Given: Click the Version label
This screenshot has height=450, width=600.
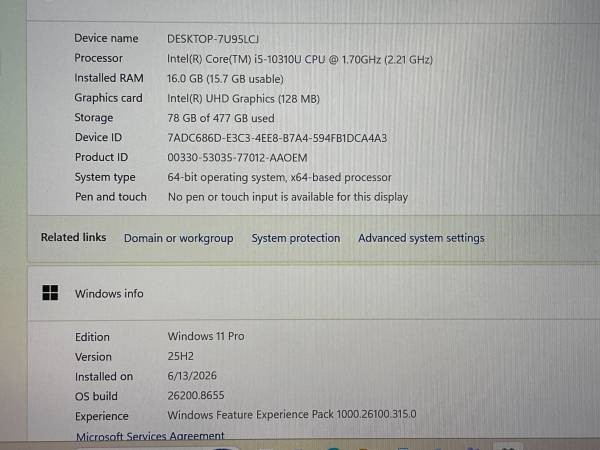Looking at the screenshot, I should click(93, 357).
